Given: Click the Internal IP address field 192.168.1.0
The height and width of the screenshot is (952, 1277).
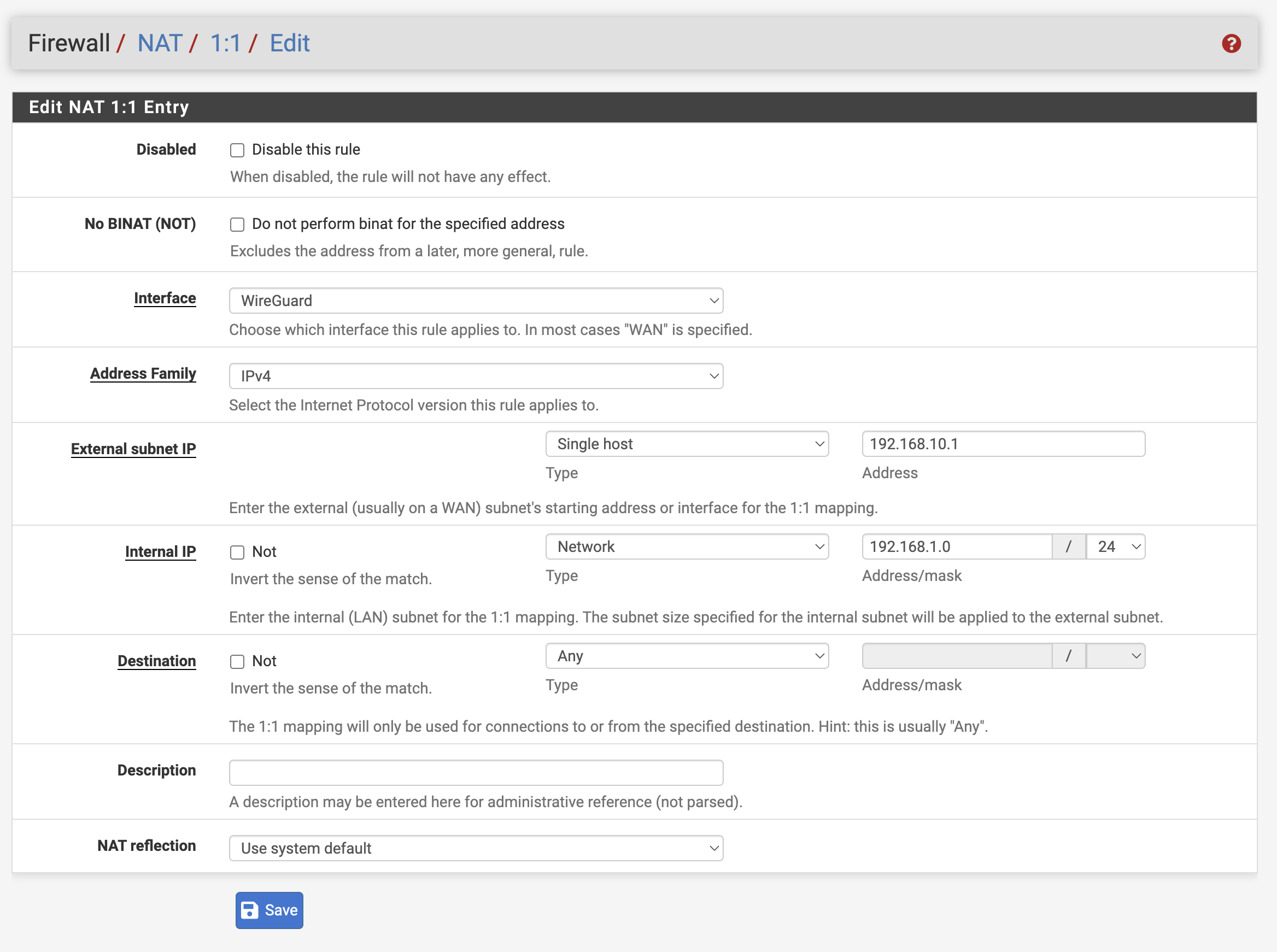Looking at the screenshot, I should click(x=957, y=547).
